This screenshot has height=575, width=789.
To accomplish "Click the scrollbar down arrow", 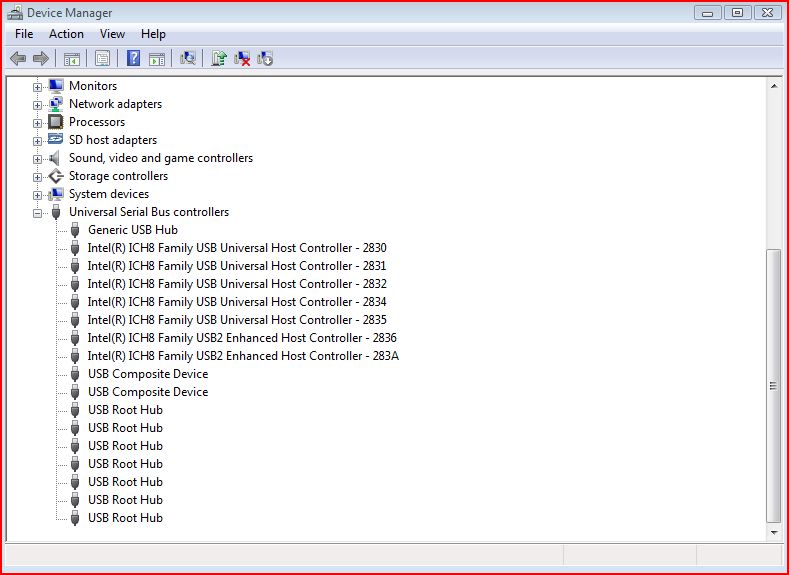I will pos(774,532).
